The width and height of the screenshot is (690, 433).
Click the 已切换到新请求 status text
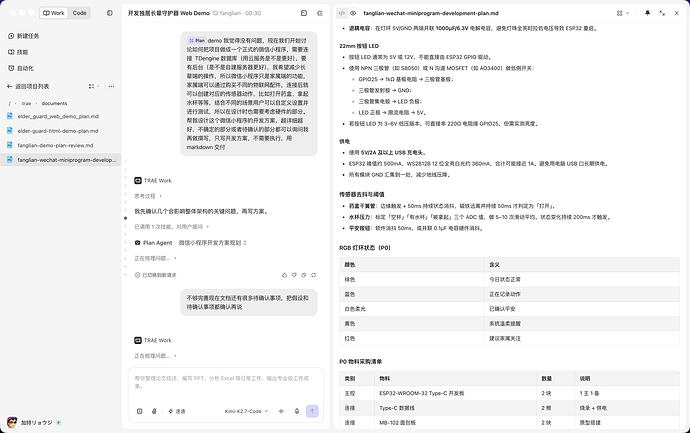(x=159, y=275)
